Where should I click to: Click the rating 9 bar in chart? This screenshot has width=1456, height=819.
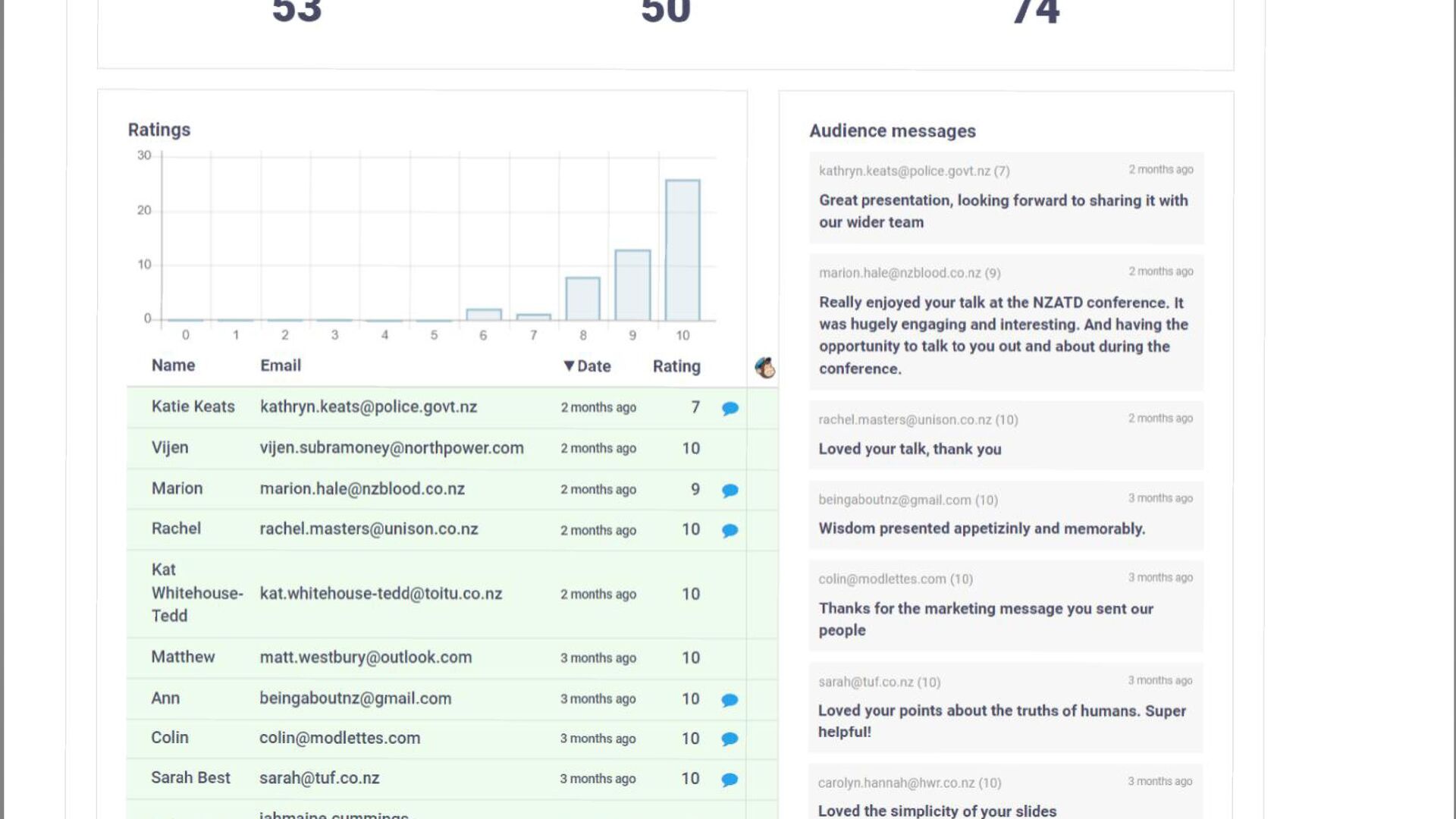click(632, 285)
